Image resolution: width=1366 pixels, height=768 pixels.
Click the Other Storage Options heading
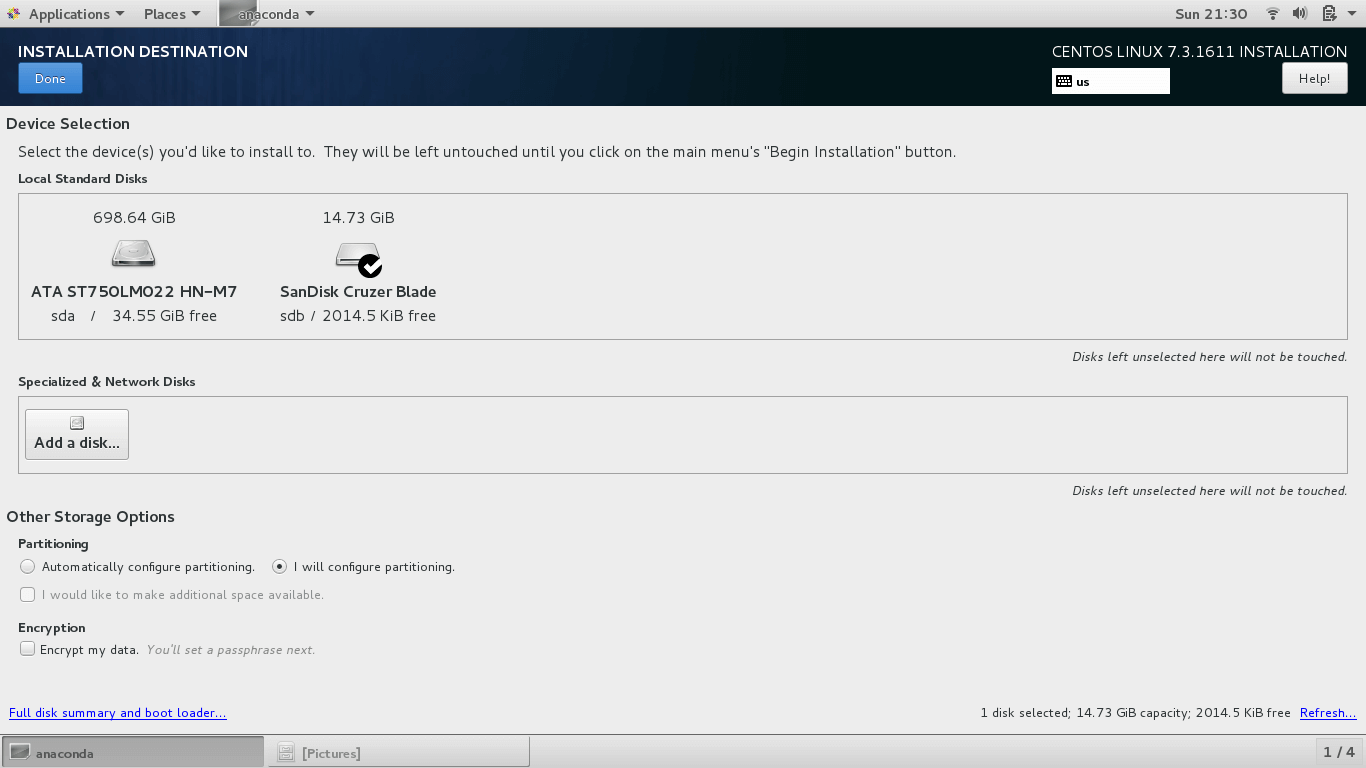90,517
